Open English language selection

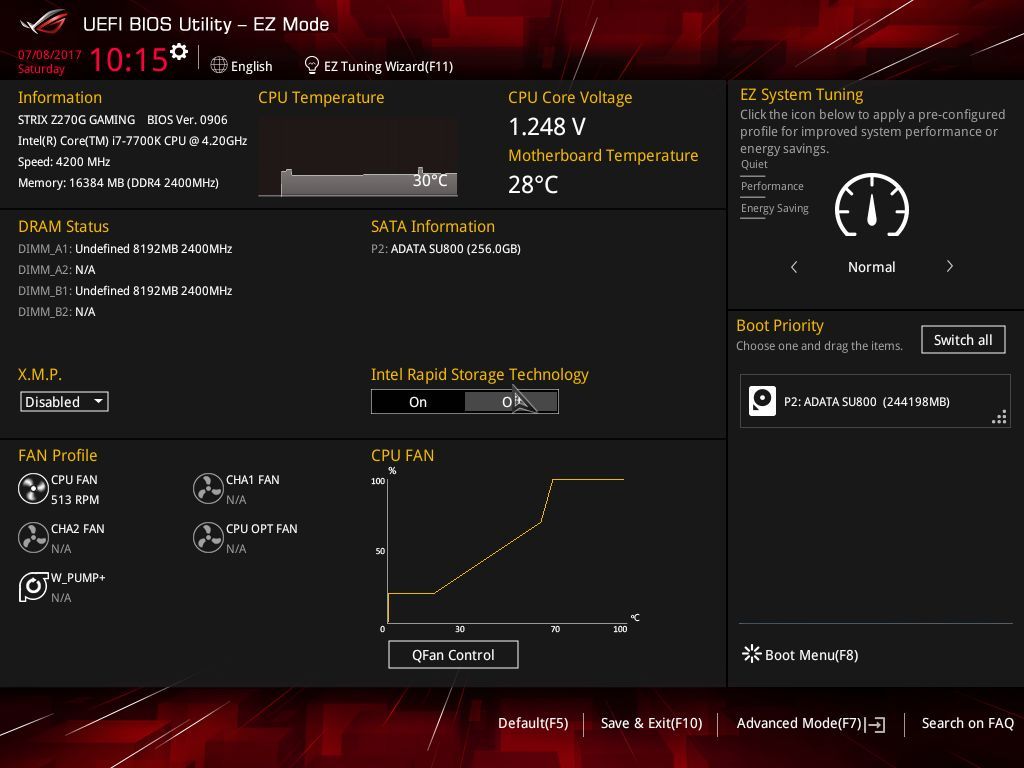point(251,66)
